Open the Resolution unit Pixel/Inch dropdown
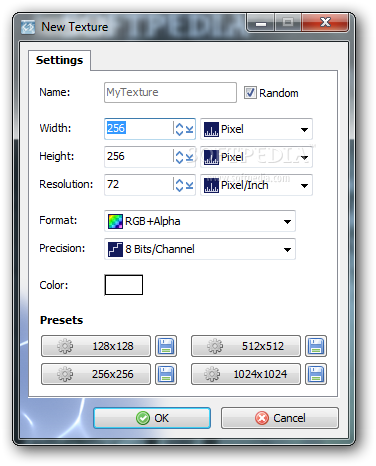Image resolution: width=376 pixels, height=466 pixels. pyautogui.click(x=256, y=185)
